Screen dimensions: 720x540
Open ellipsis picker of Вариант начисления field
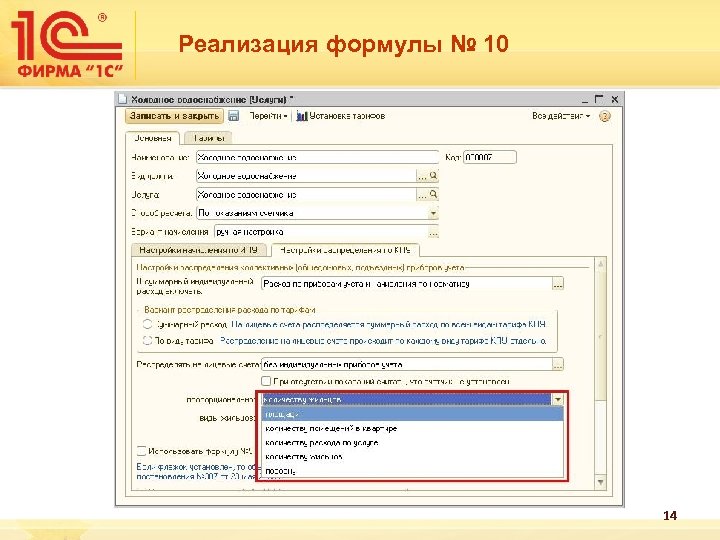[433, 232]
